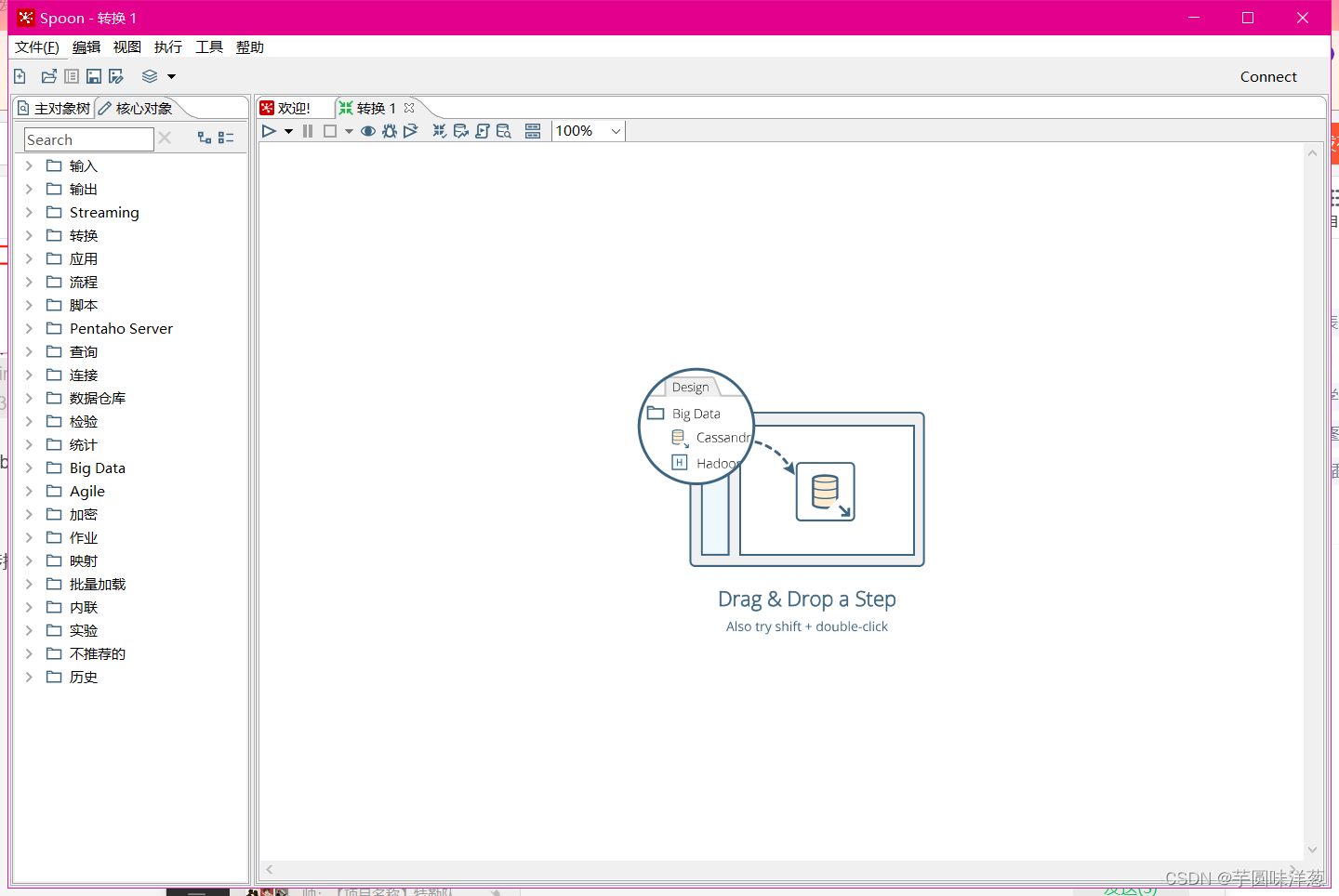
Task: Select the 实验 tree item
Action: click(84, 630)
